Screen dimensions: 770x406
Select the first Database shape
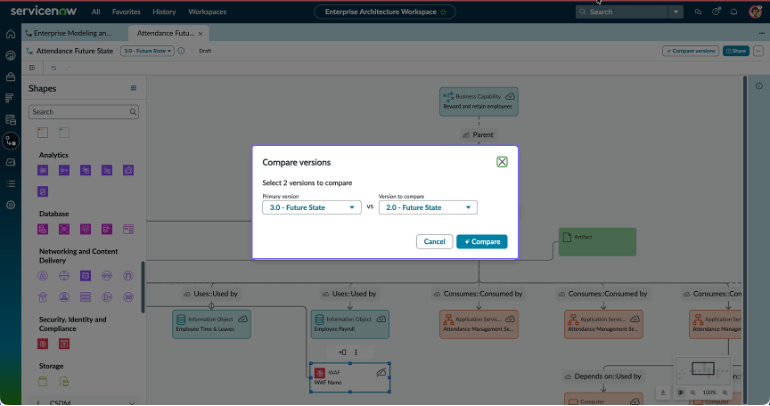click(43, 229)
